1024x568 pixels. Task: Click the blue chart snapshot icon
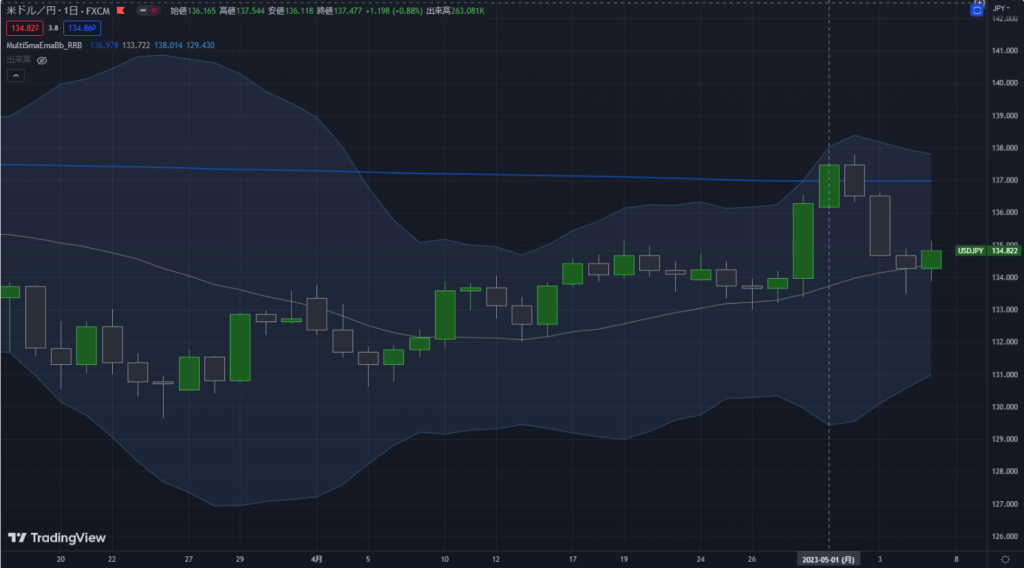[976, 8]
